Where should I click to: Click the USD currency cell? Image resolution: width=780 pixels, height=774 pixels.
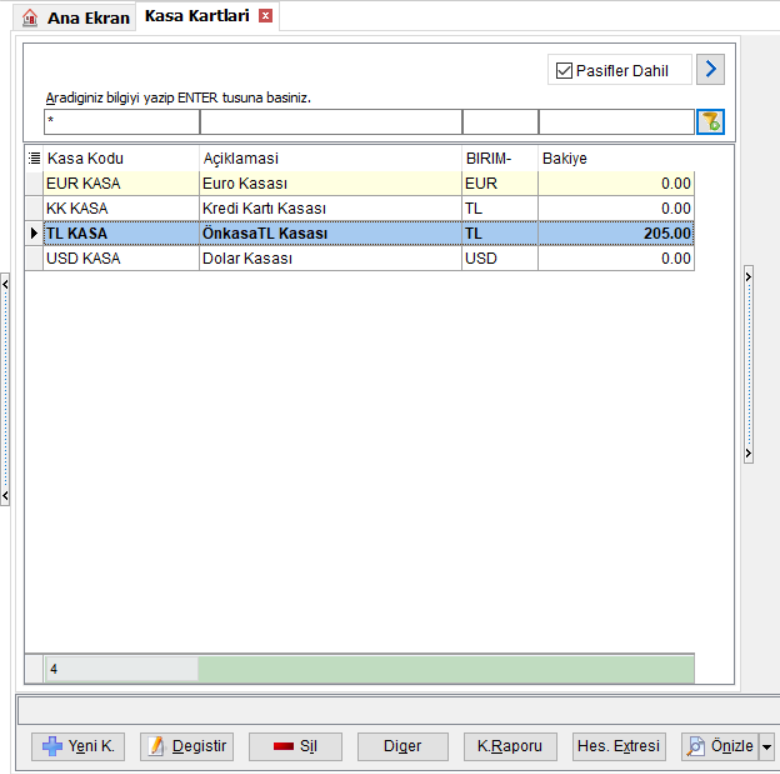[500, 258]
